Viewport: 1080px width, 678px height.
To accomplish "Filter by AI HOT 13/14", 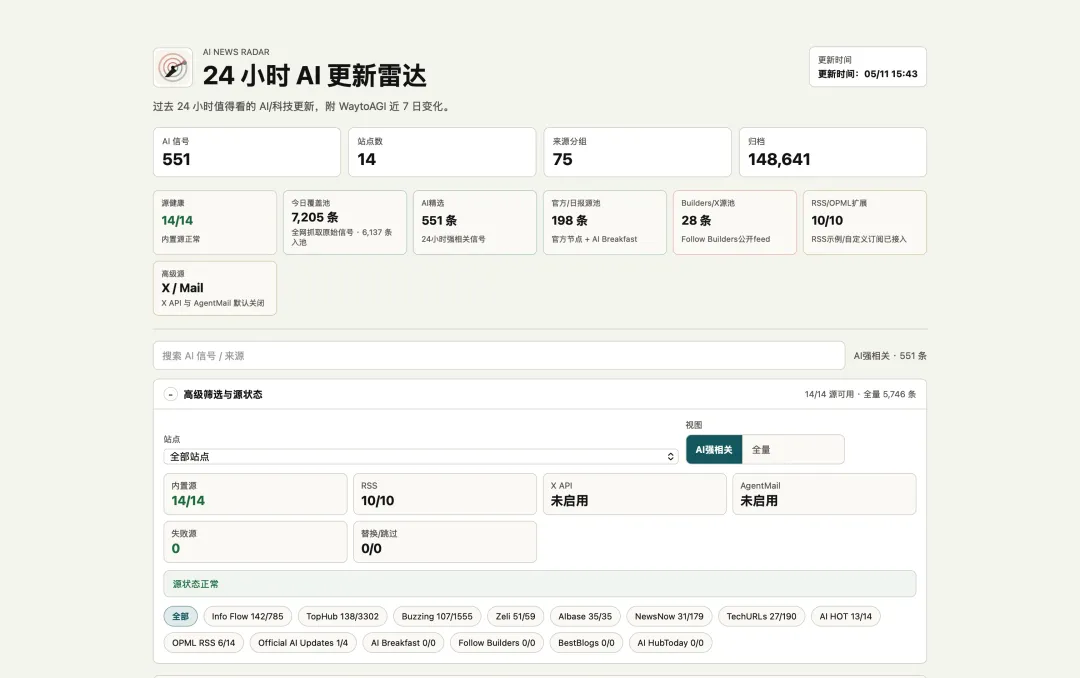I will pos(845,617).
